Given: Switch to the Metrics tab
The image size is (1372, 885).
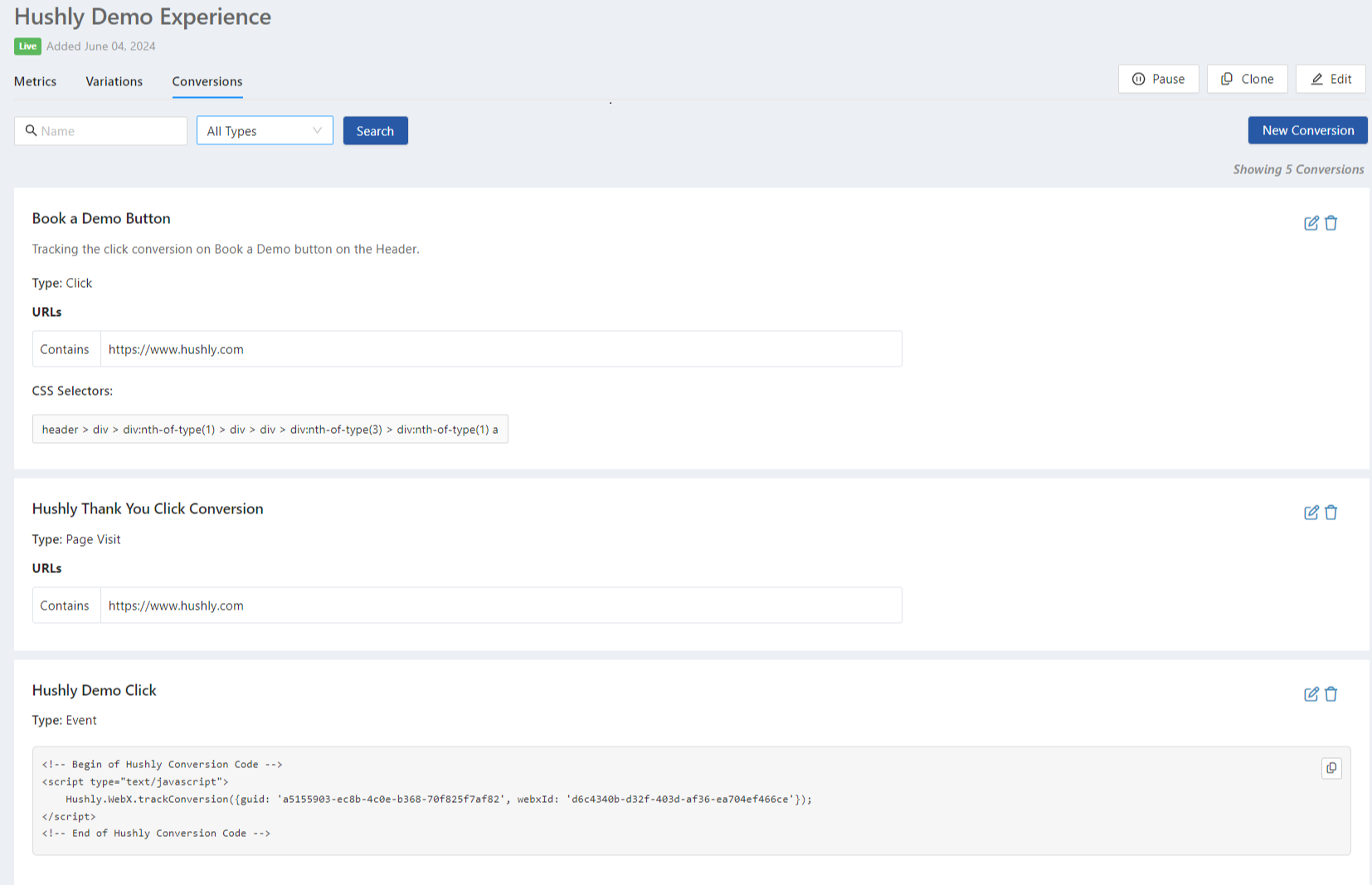Looking at the screenshot, I should point(35,81).
